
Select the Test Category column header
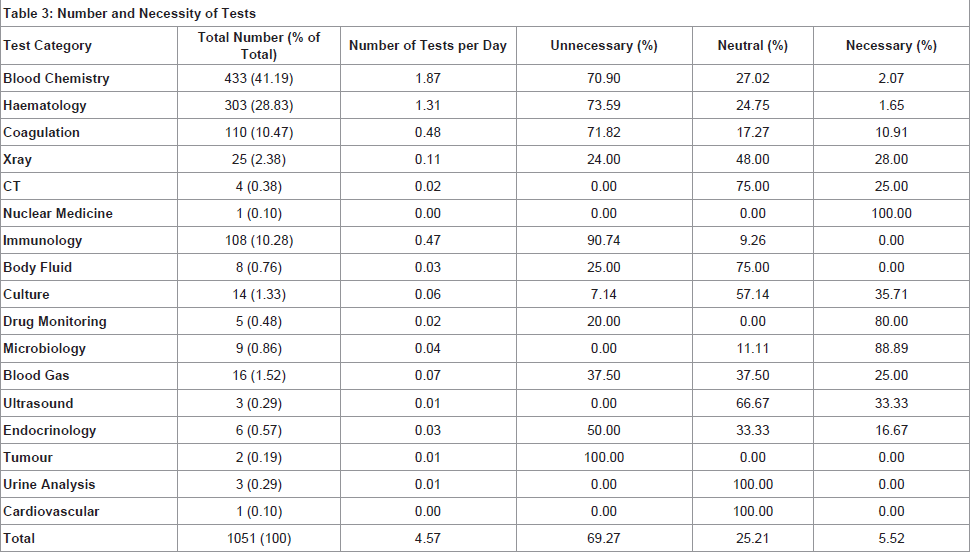tap(47, 46)
